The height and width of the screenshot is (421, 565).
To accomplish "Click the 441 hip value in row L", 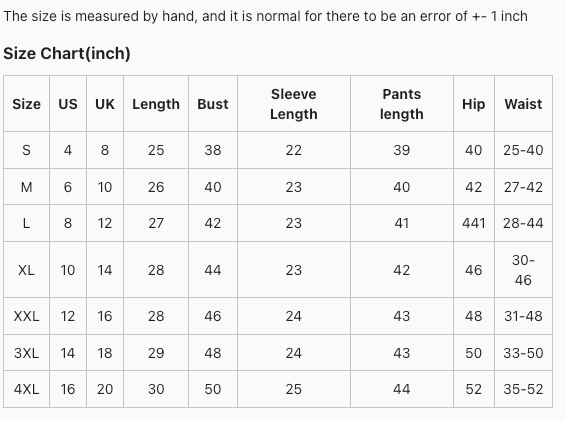I will click(x=473, y=223).
